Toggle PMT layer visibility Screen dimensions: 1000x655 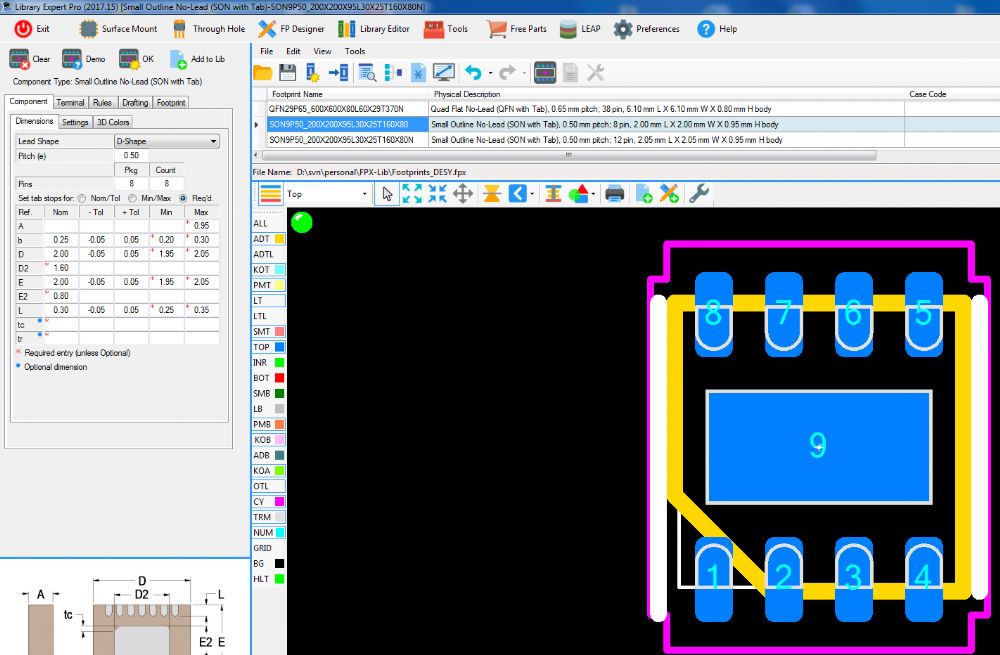tap(268, 285)
